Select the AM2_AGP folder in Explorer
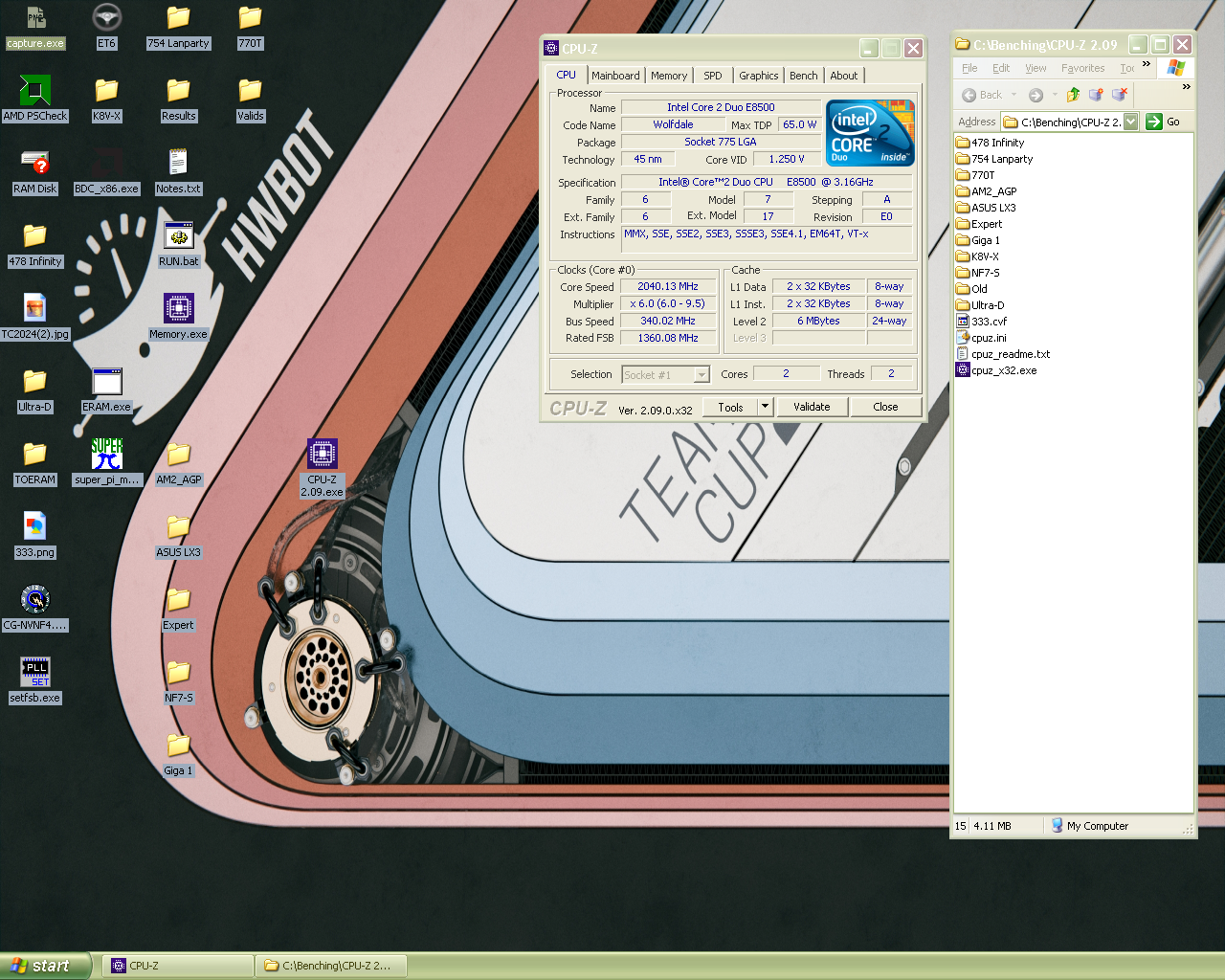Screen dimensions: 1225x980 click(987, 191)
